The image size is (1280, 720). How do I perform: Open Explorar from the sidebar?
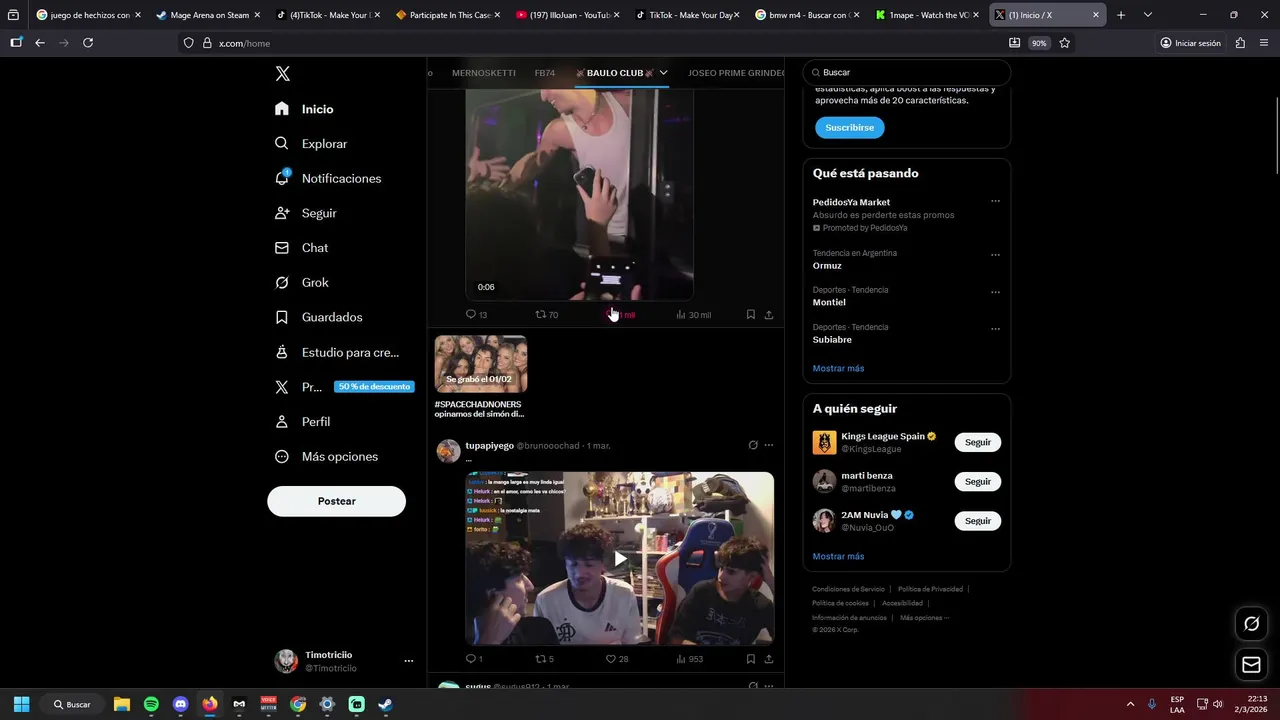pos(311,144)
